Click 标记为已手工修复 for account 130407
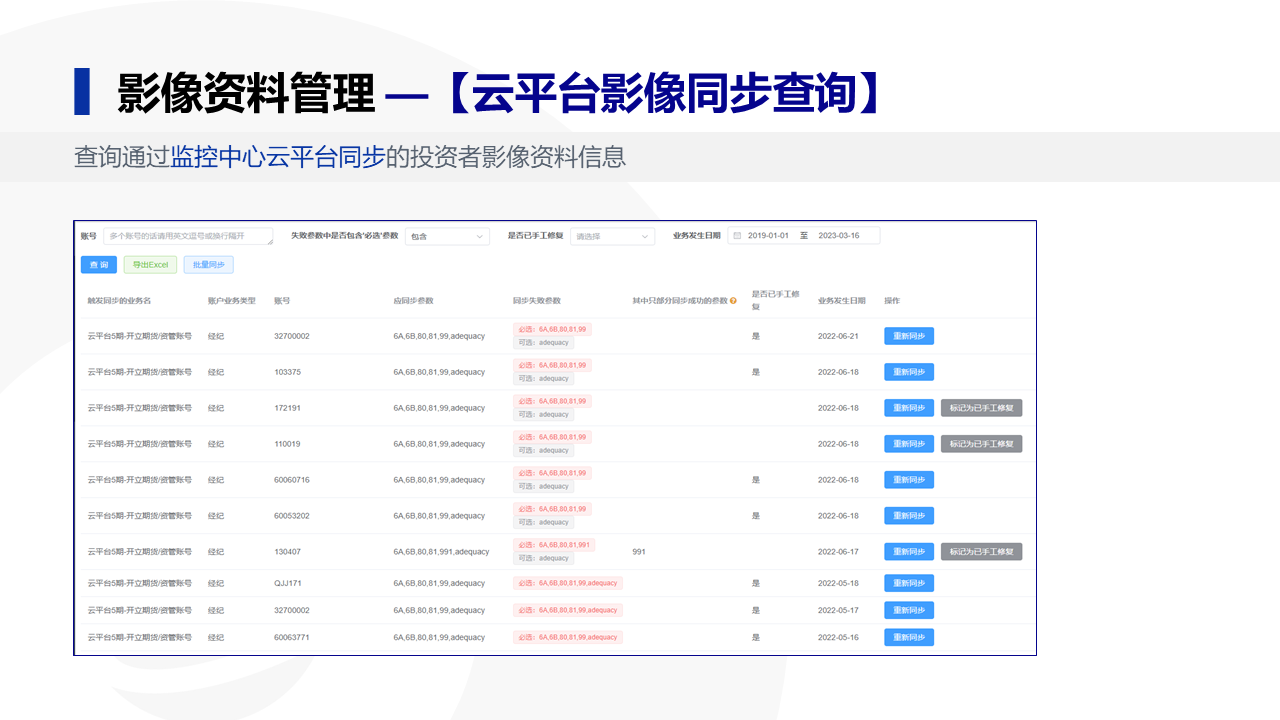This screenshot has height=720, width=1280. (981, 552)
